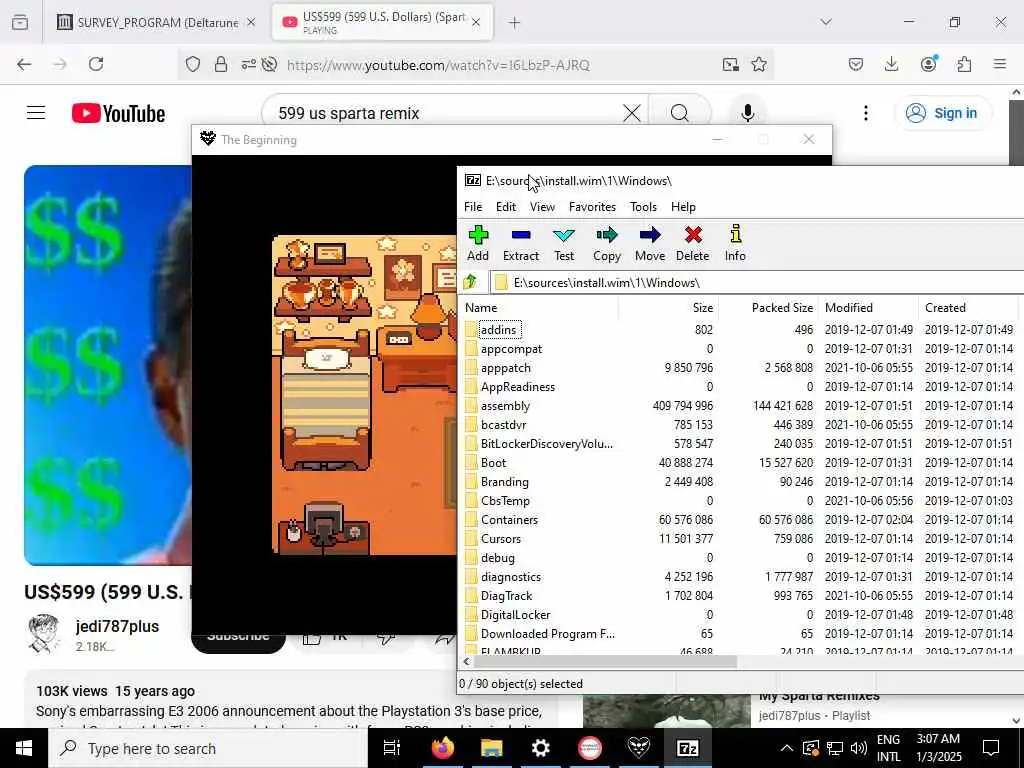Select the addins folder row
The width and height of the screenshot is (1024, 768).
point(500,330)
